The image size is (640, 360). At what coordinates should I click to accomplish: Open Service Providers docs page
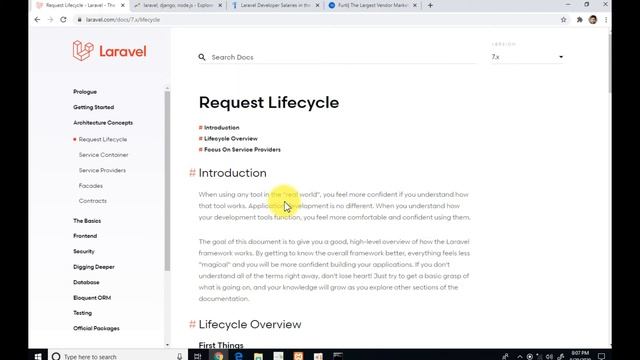[102, 171]
